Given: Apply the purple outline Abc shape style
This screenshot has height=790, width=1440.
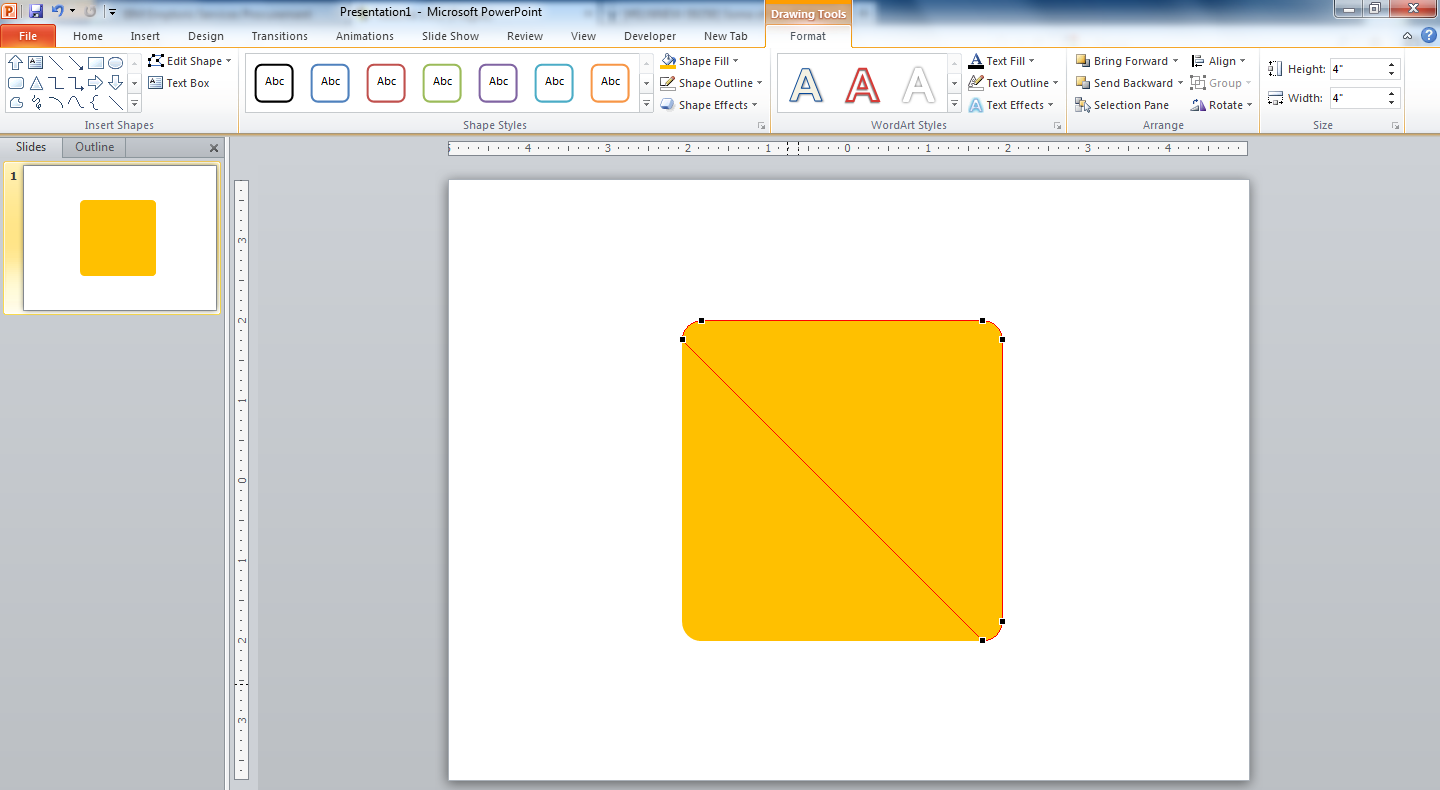Looking at the screenshot, I should click(498, 83).
